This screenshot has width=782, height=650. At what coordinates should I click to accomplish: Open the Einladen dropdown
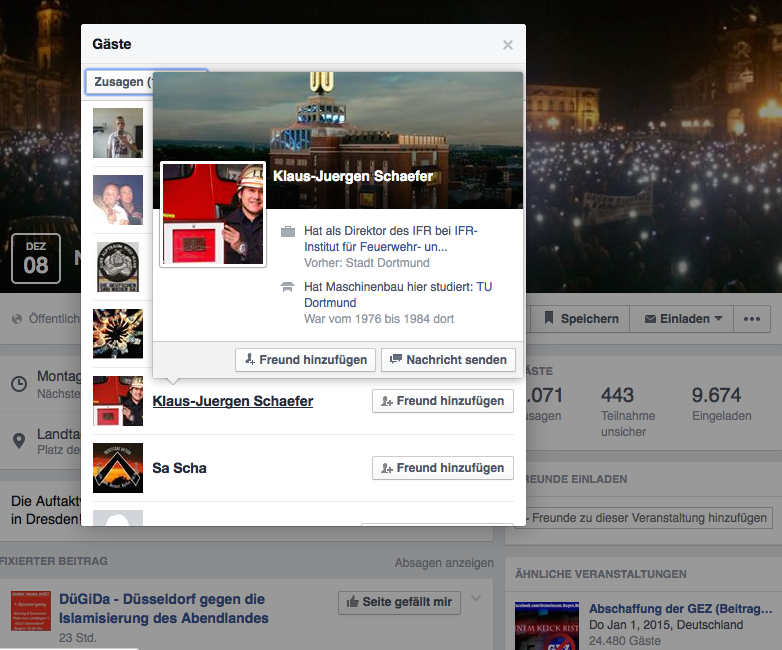point(681,319)
